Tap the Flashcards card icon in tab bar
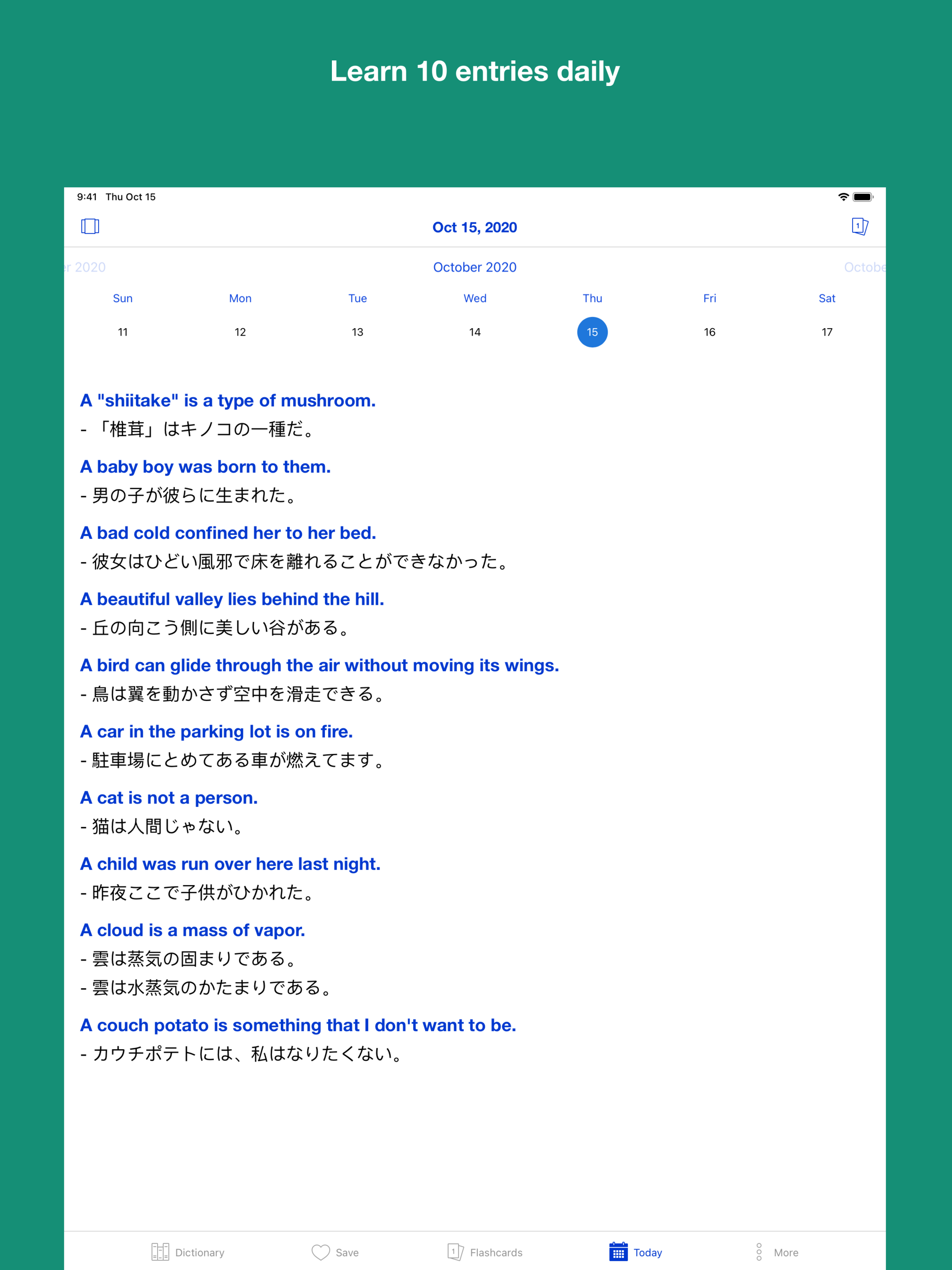Viewport: 952px width, 1270px height. (456, 1251)
